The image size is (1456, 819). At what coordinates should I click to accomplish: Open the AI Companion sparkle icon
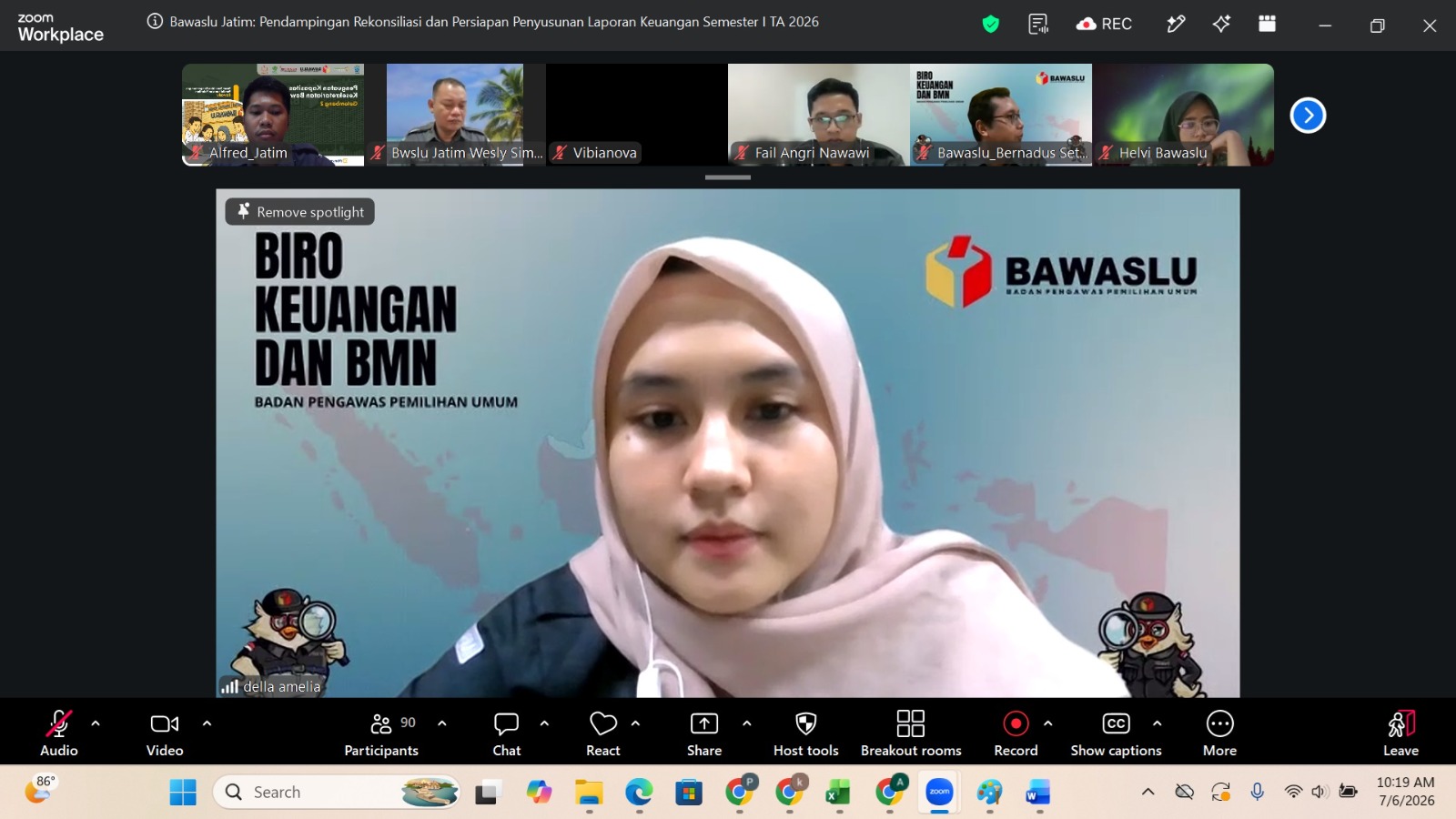click(x=1221, y=25)
